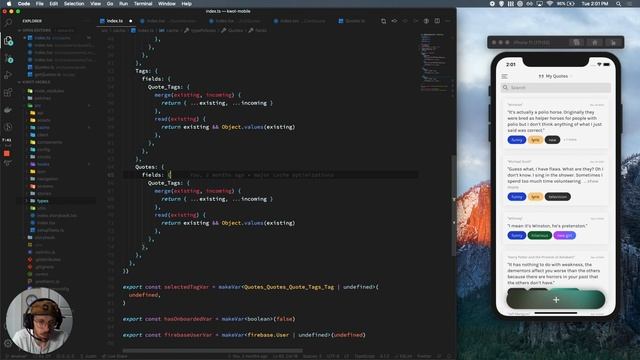Click the editor horizontal scrollbar
Viewport: 640px width, 360px height.
point(213,350)
